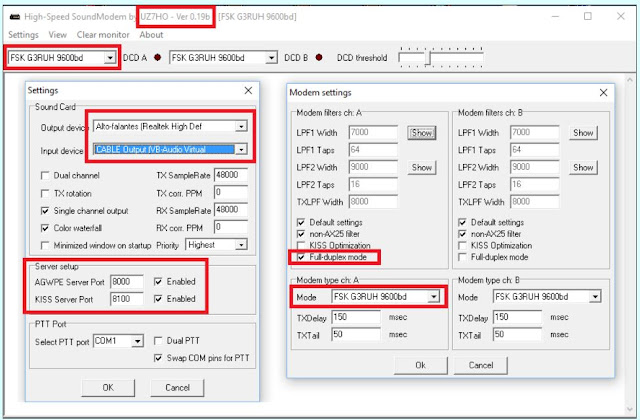Open Mode dropdown for modem channel A
Viewport: 640px width, 420px height.
pos(433,297)
